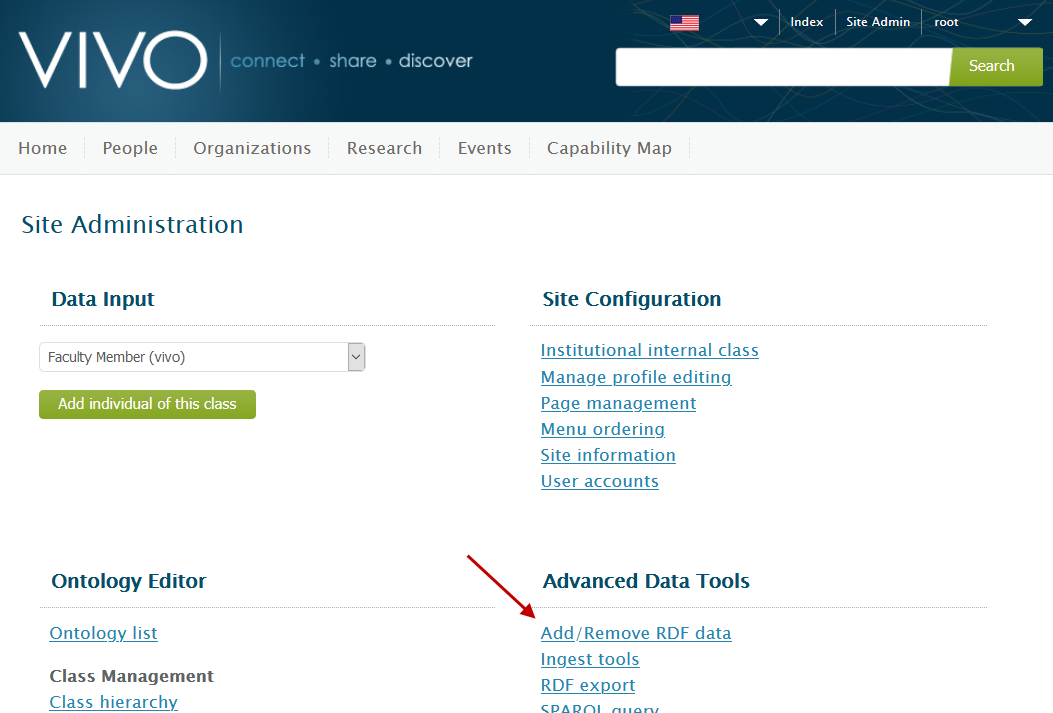Open the RDF export link

[x=588, y=685]
